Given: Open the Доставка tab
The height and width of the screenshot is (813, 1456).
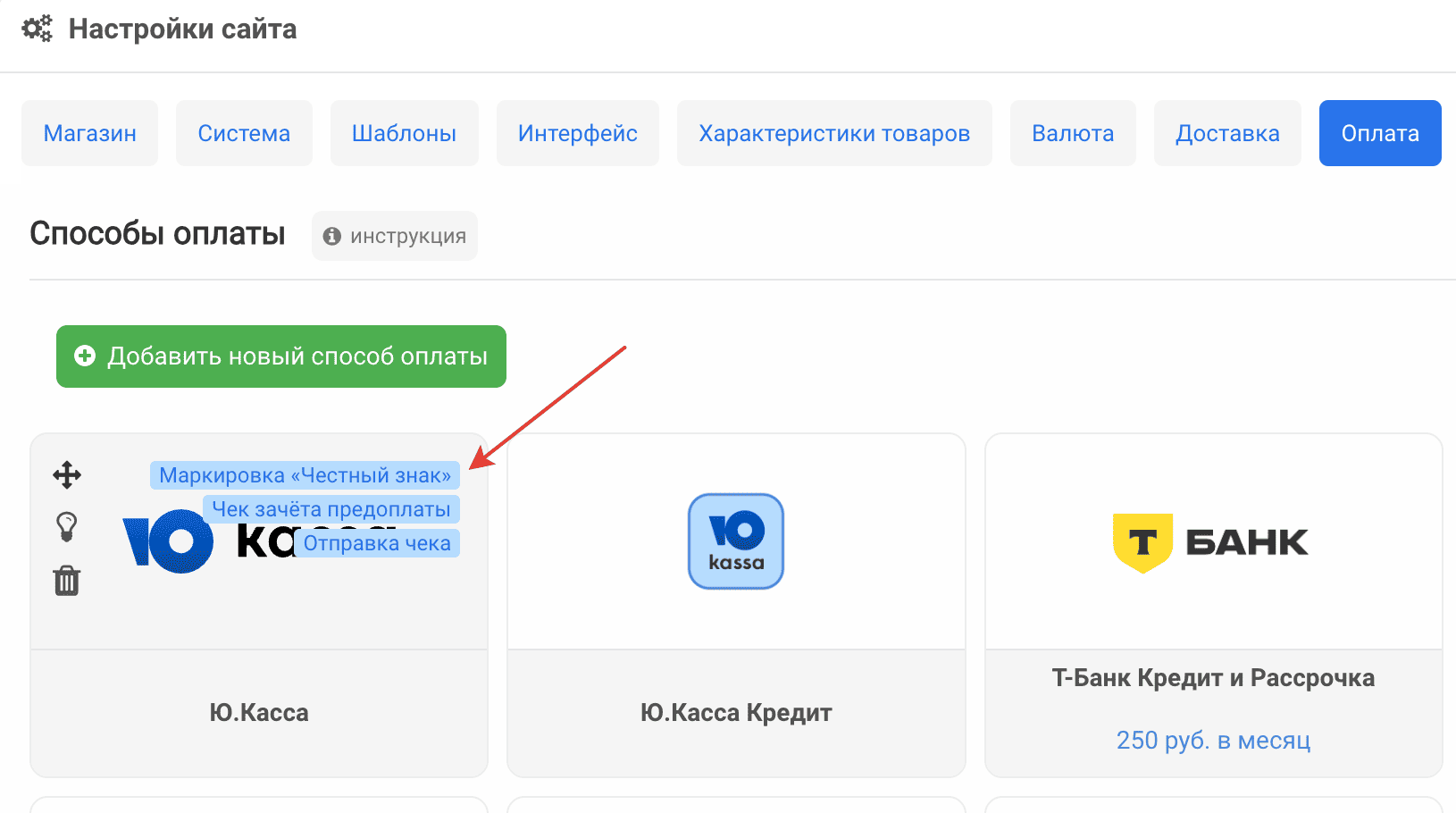Looking at the screenshot, I should pyautogui.click(x=1227, y=133).
